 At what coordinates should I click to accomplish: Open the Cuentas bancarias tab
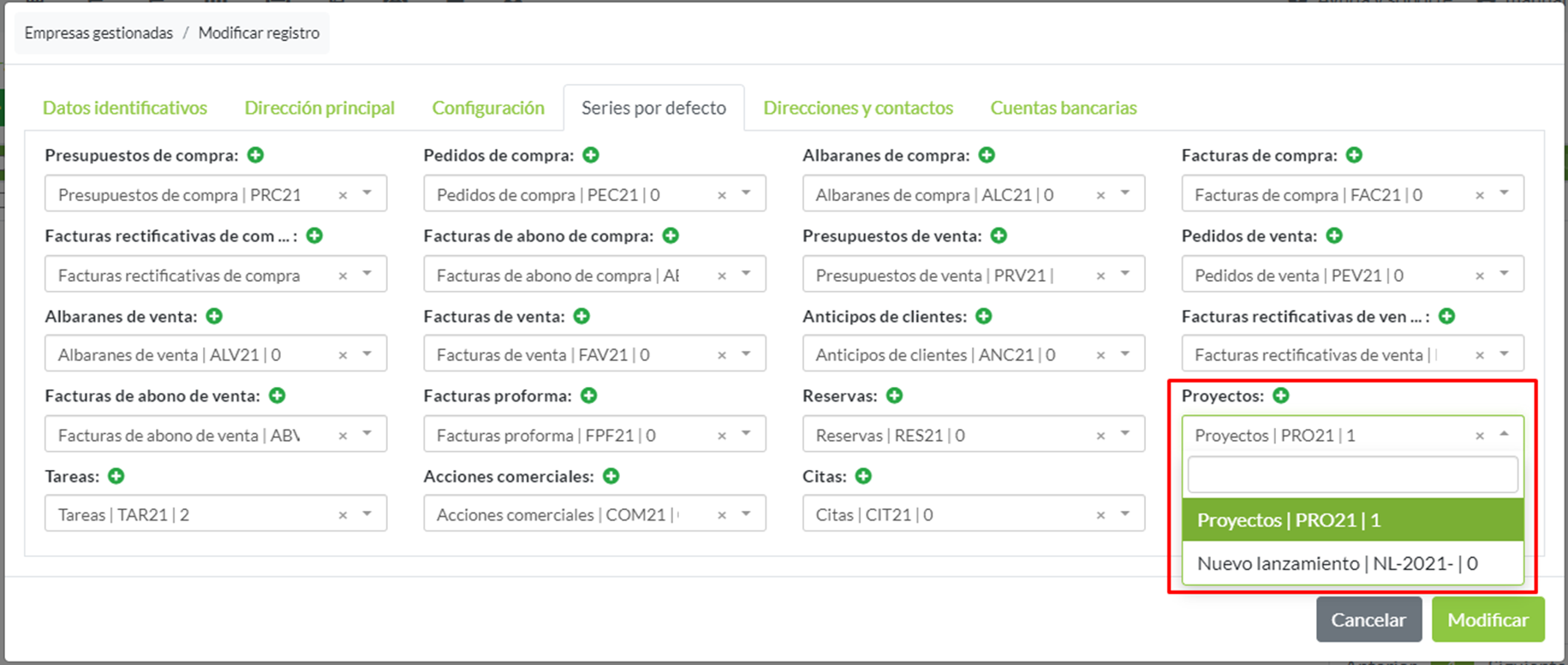click(x=1063, y=108)
